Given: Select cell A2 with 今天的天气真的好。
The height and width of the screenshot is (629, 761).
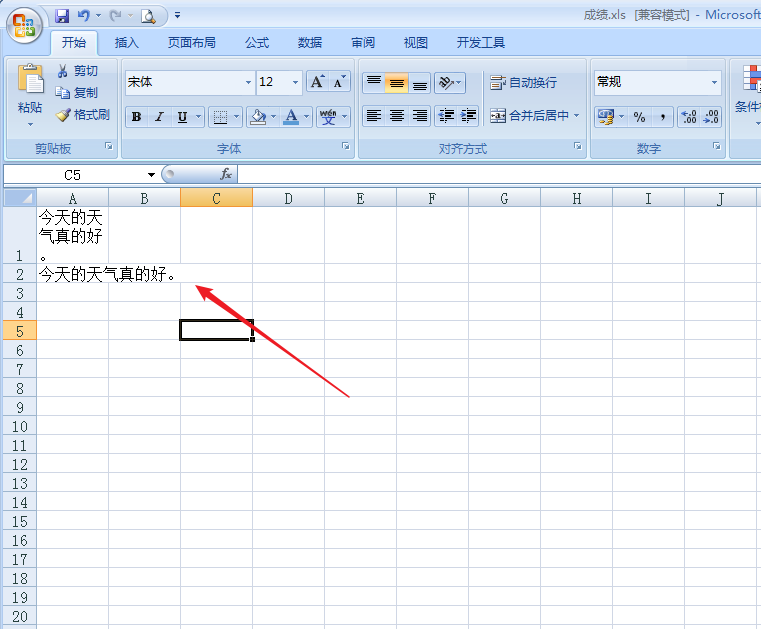Looking at the screenshot, I should point(73,274).
